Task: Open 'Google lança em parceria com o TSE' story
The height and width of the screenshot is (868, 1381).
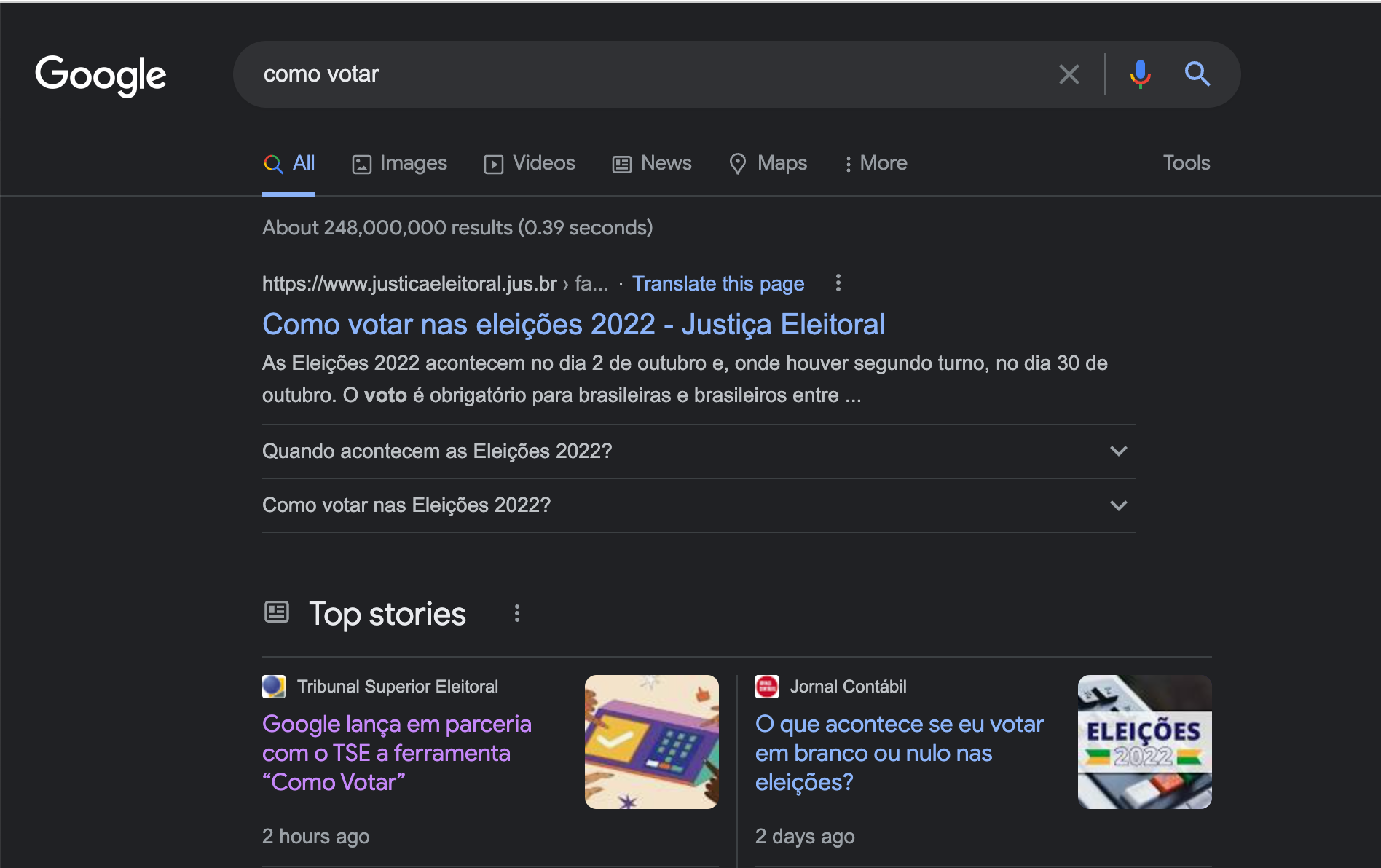Action: click(397, 753)
